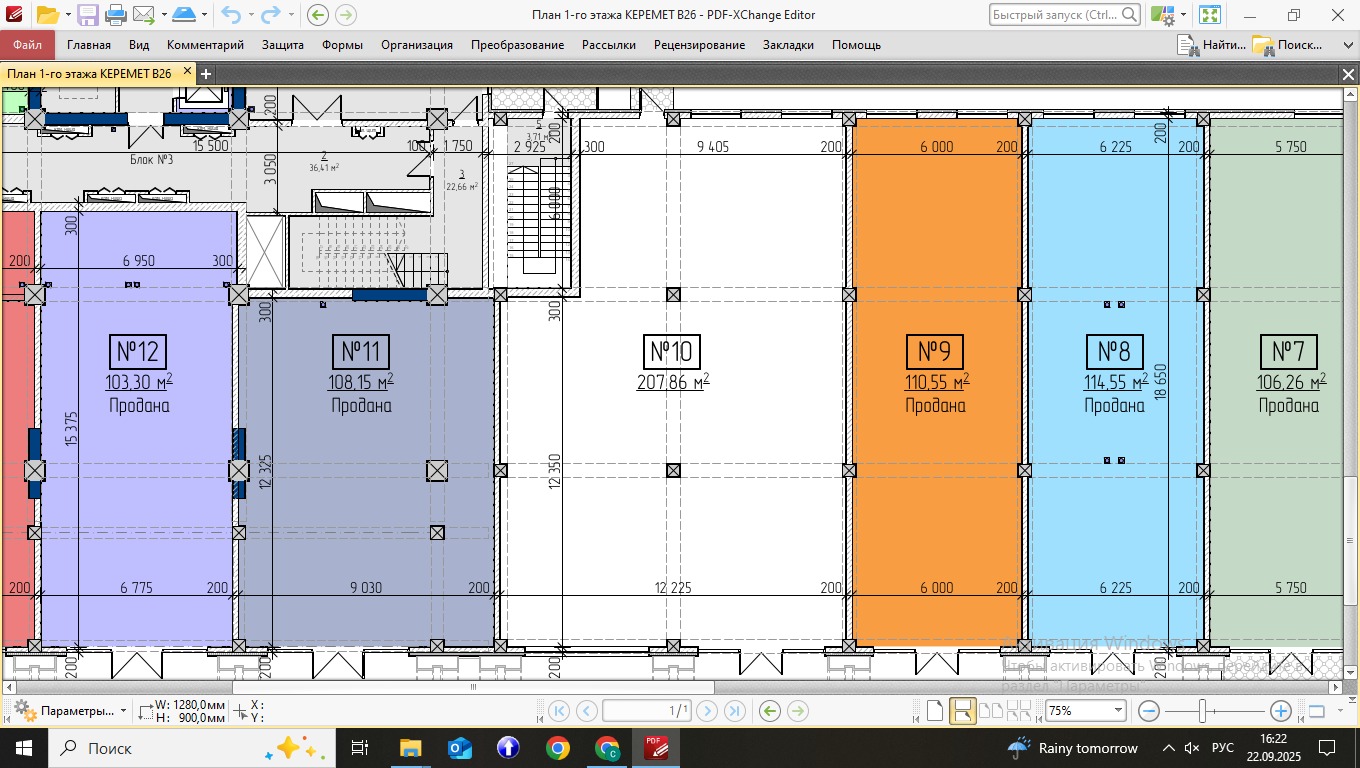Click the Print icon in toolbar
This screenshot has height=768, width=1360.
[x=116, y=15]
